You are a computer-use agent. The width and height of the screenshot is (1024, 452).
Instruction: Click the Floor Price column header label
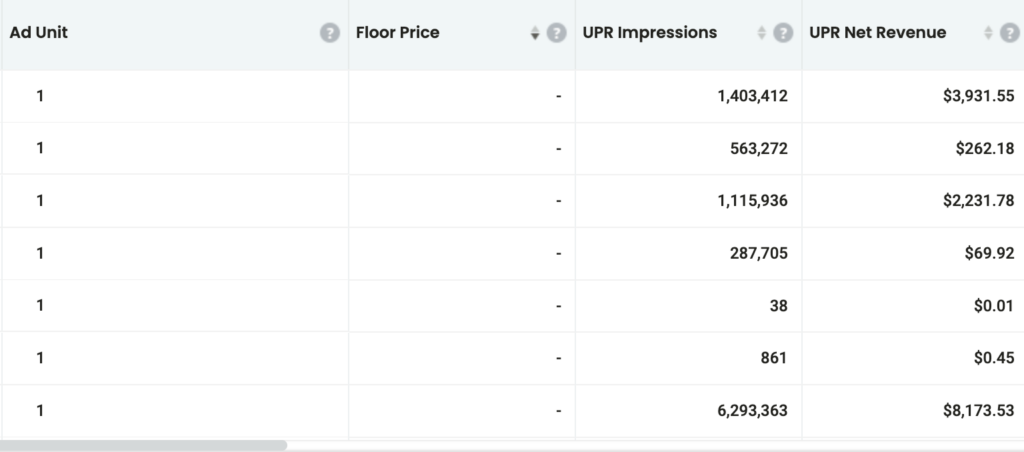pyautogui.click(x=397, y=32)
